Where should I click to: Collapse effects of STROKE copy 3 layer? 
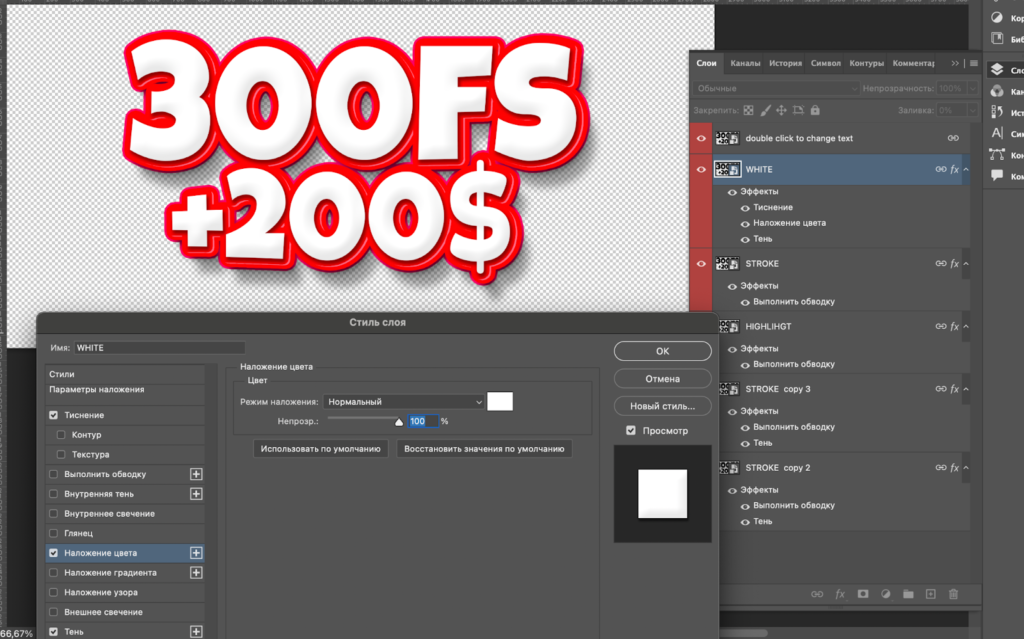click(x=966, y=389)
